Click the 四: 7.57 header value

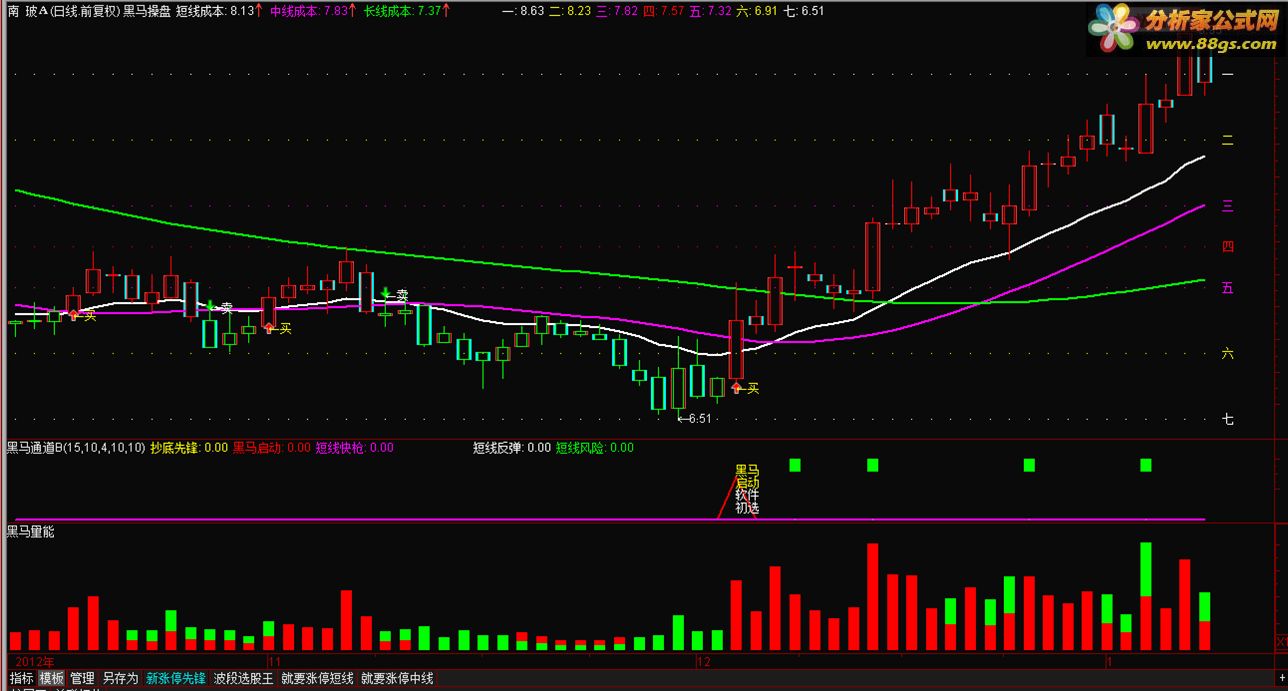click(664, 11)
